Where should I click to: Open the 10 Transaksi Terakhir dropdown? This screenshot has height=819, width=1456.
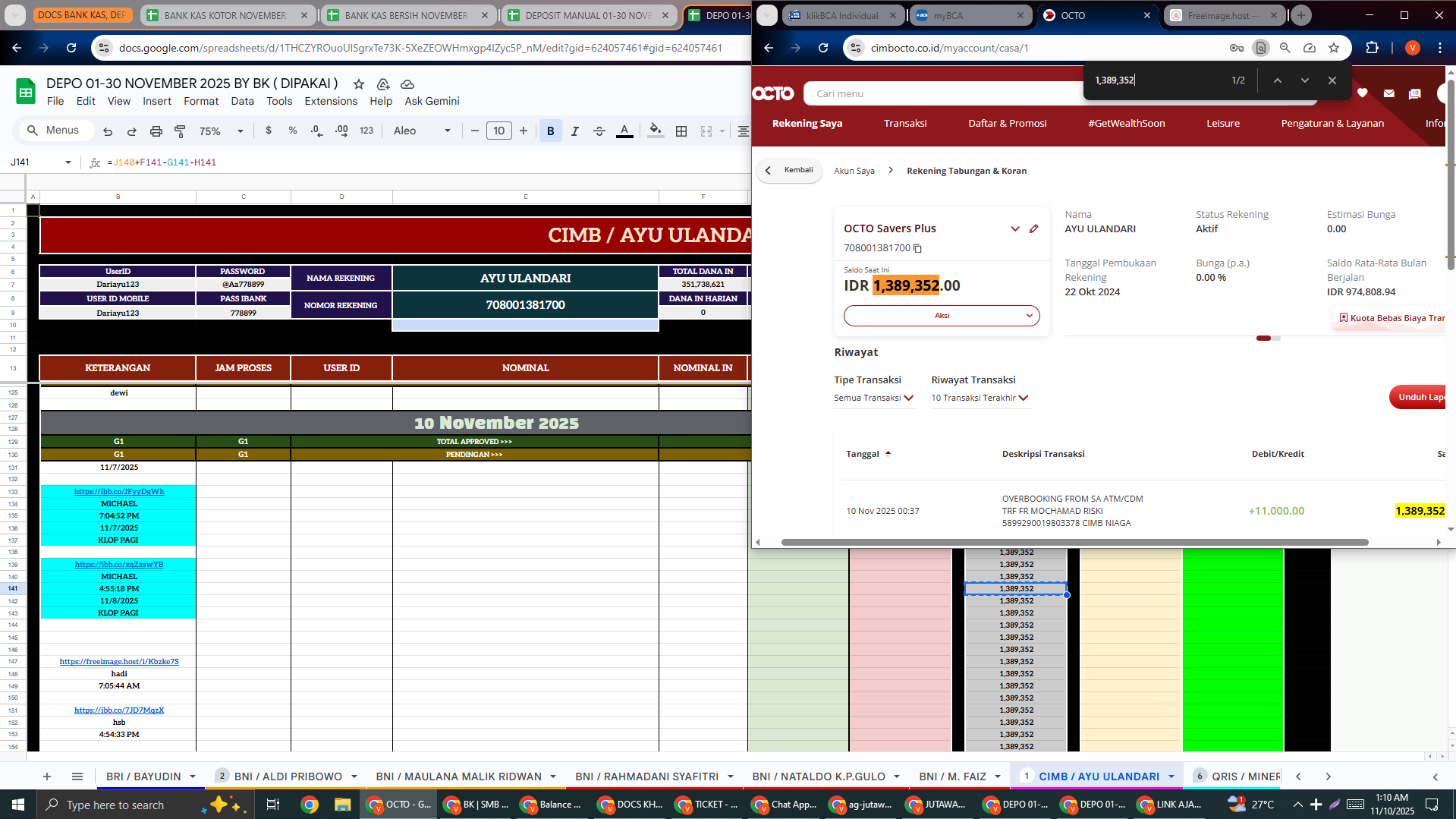[980, 398]
